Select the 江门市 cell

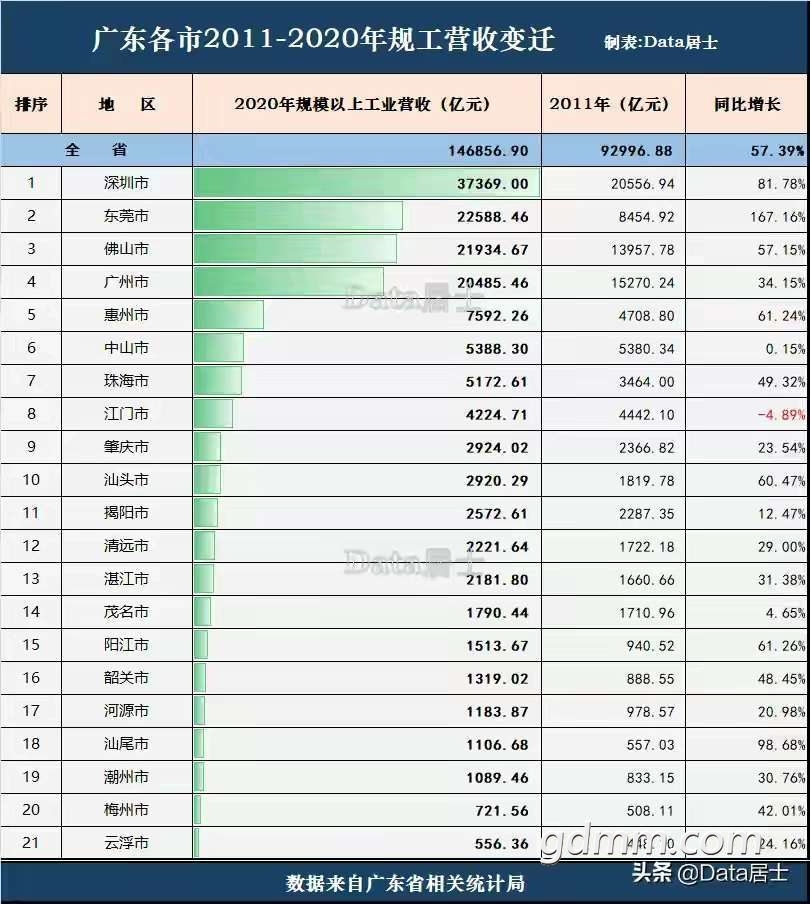126,413
